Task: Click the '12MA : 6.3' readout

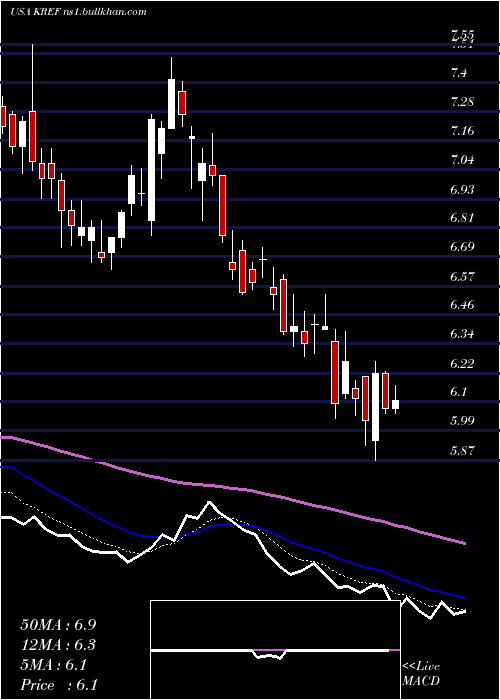Action: coord(58,645)
